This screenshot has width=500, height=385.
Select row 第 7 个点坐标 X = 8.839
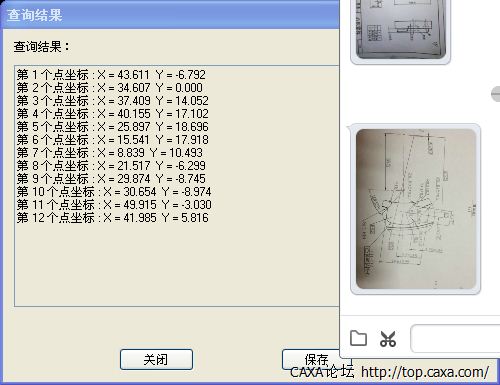point(110,152)
